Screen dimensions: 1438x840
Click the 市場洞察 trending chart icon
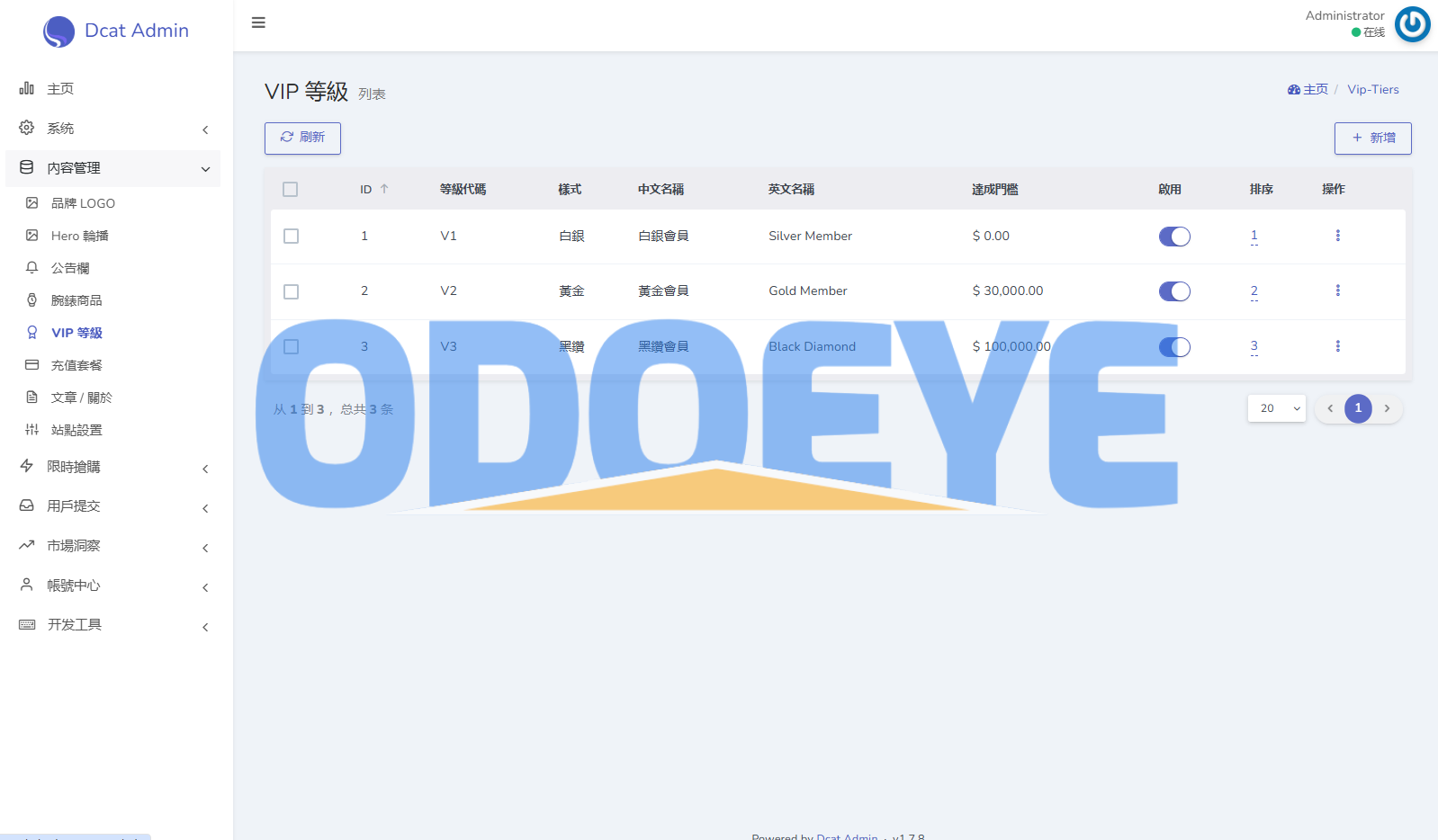pyautogui.click(x=27, y=545)
